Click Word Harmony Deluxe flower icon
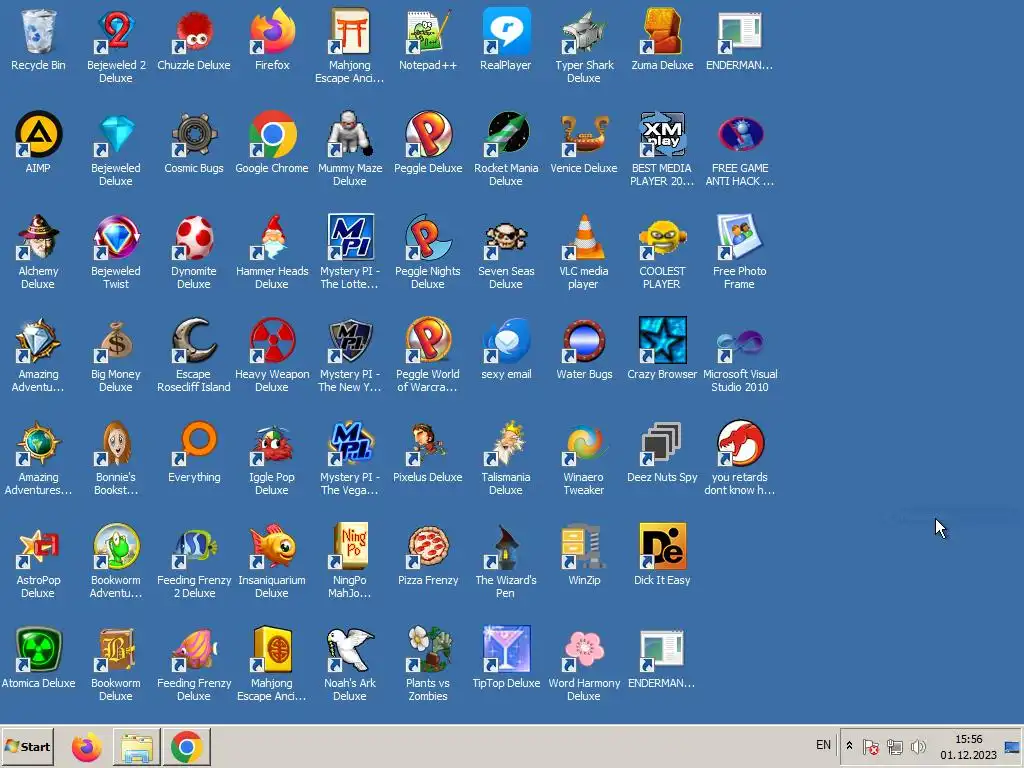Image resolution: width=1024 pixels, height=768 pixels. point(584,649)
